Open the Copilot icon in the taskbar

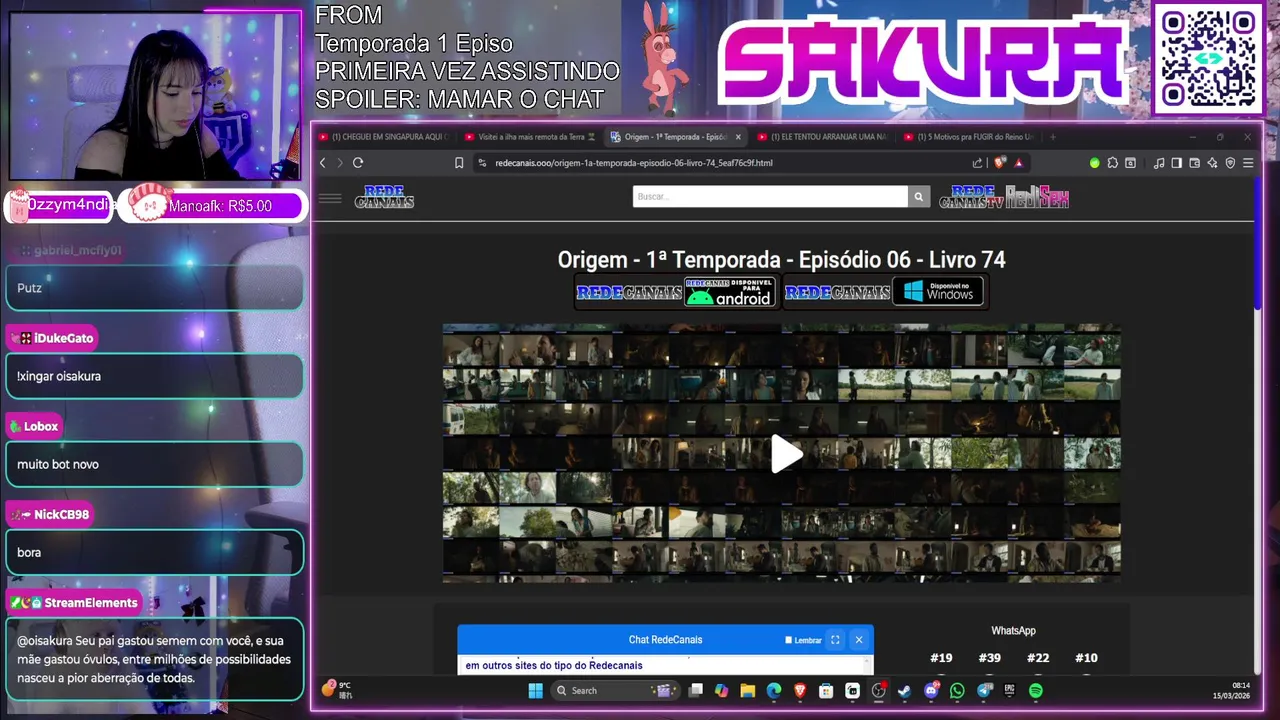tap(721, 690)
